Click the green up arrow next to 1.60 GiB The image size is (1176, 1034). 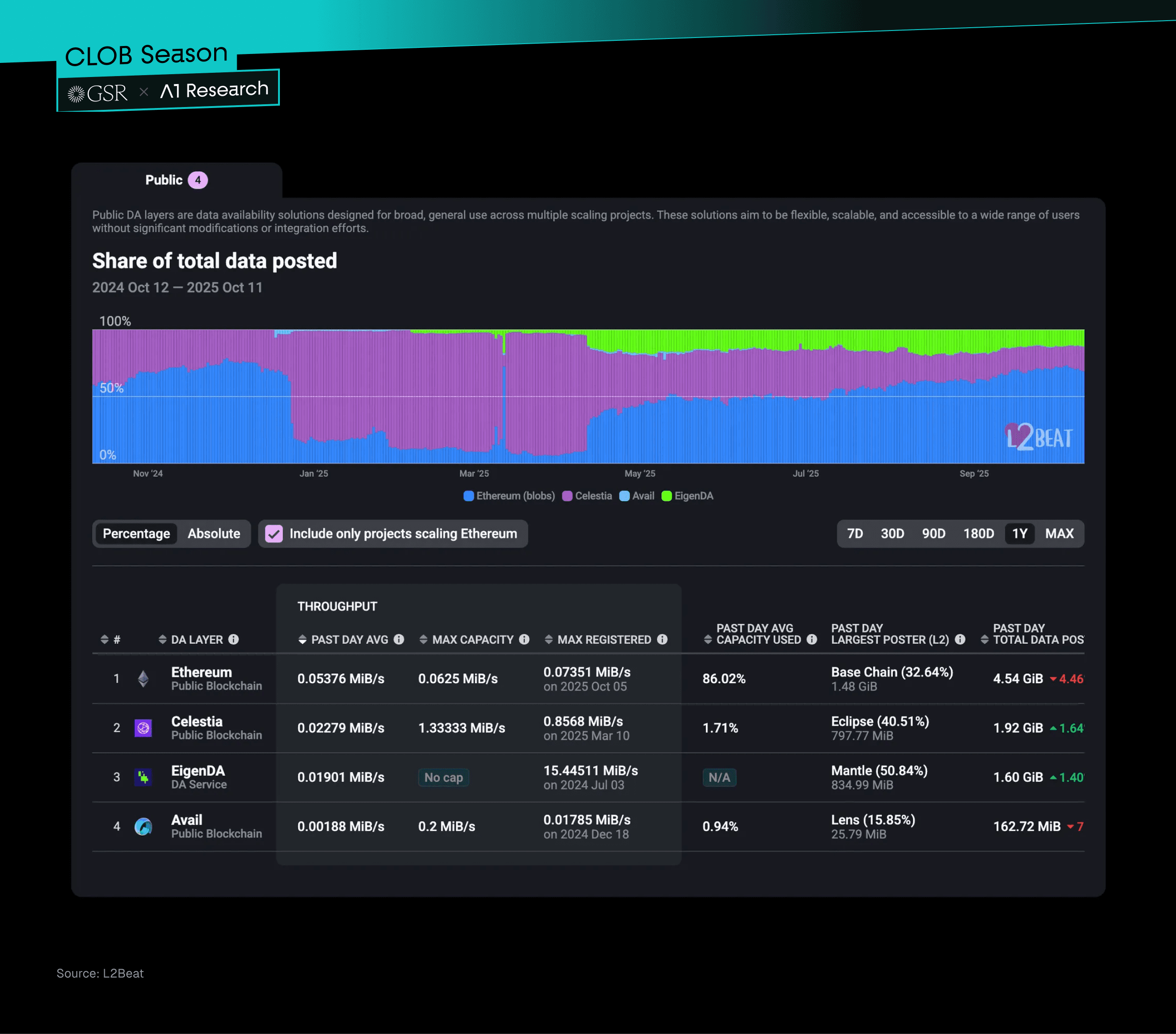[1053, 777]
